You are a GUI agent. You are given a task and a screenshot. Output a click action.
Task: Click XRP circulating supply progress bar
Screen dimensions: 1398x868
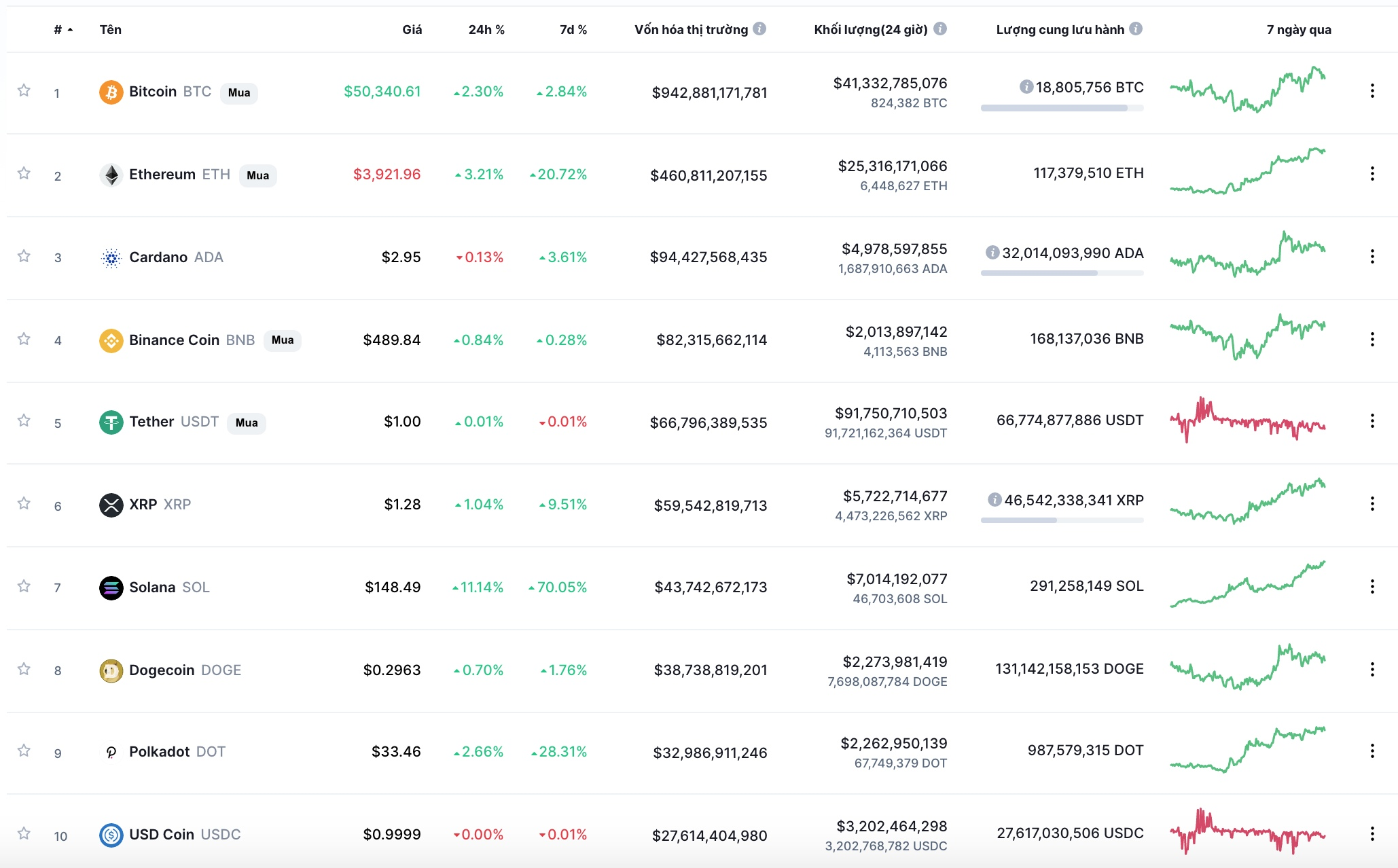pos(1062,520)
